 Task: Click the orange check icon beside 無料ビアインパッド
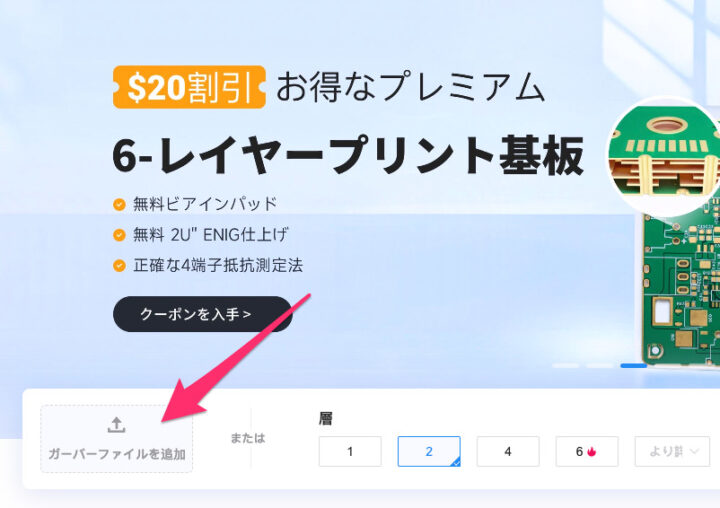tap(119, 204)
